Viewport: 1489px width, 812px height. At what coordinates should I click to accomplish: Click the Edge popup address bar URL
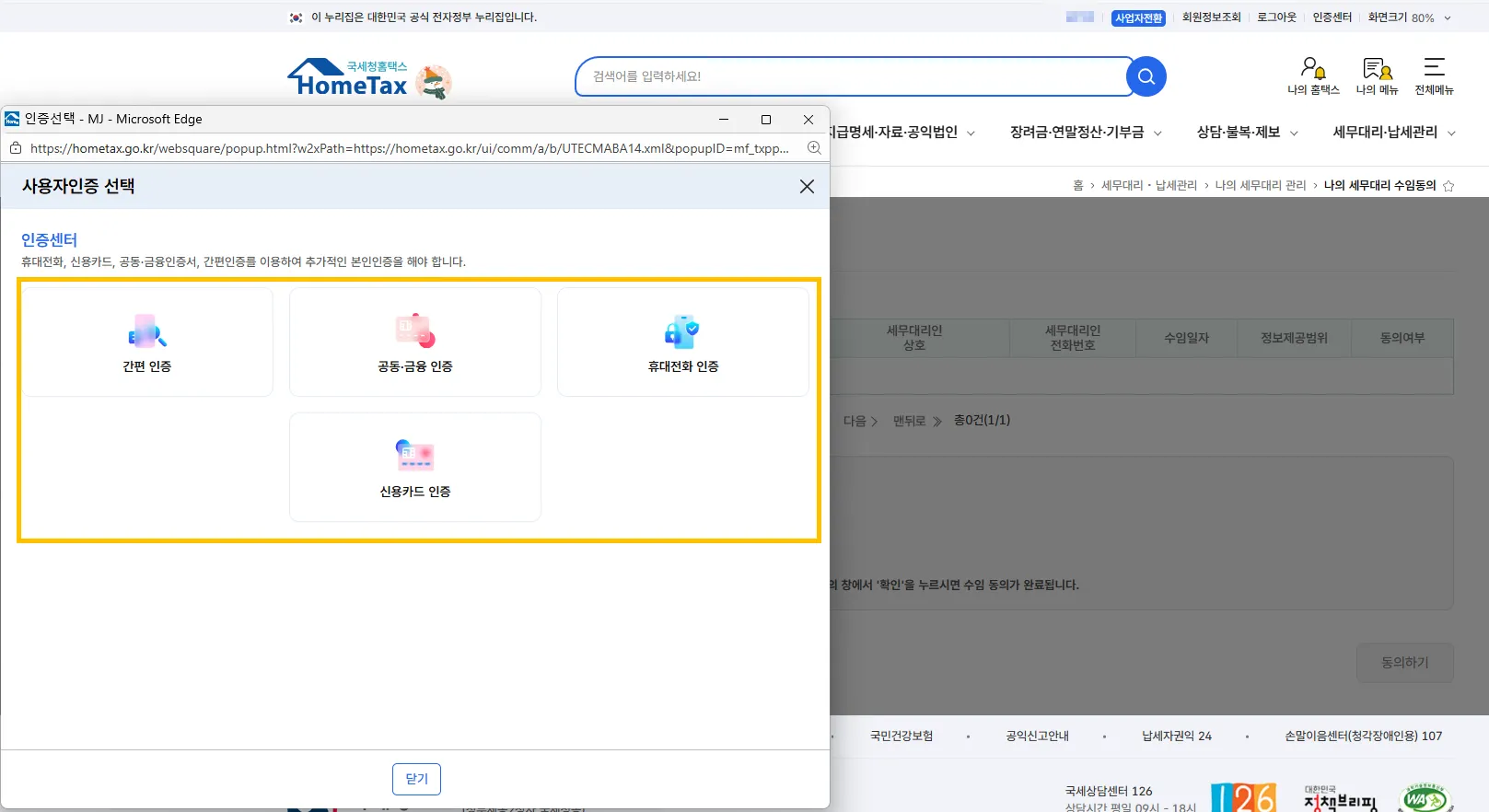pos(409,148)
